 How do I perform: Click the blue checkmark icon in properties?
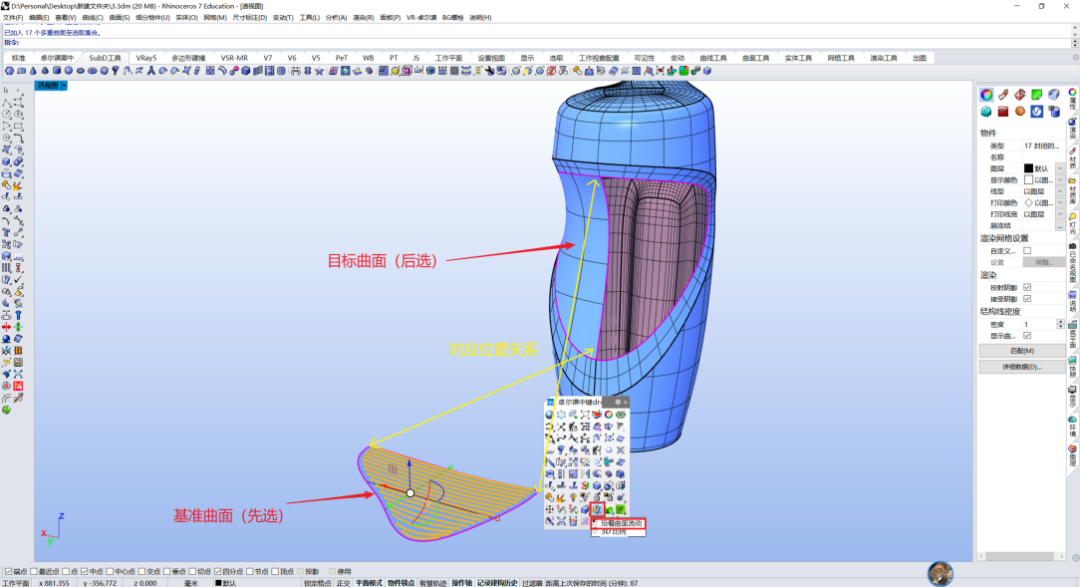1037,112
